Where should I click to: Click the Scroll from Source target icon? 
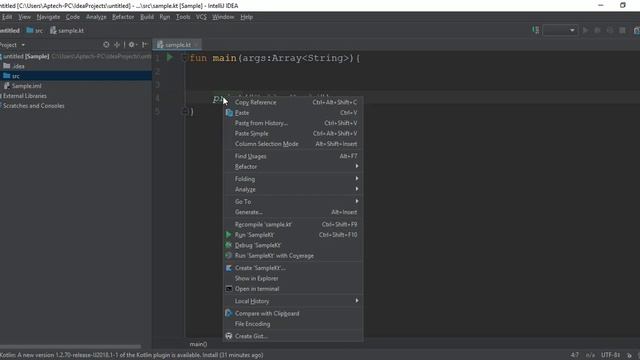[106, 44]
